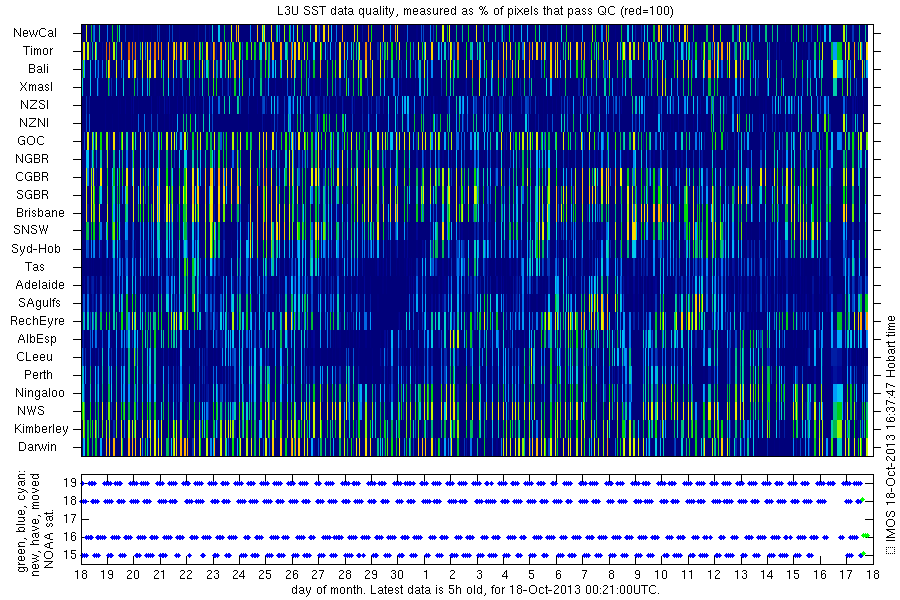This screenshot has height=600, width=900.
Task: Select the Bali region label
Action: click(x=38, y=68)
